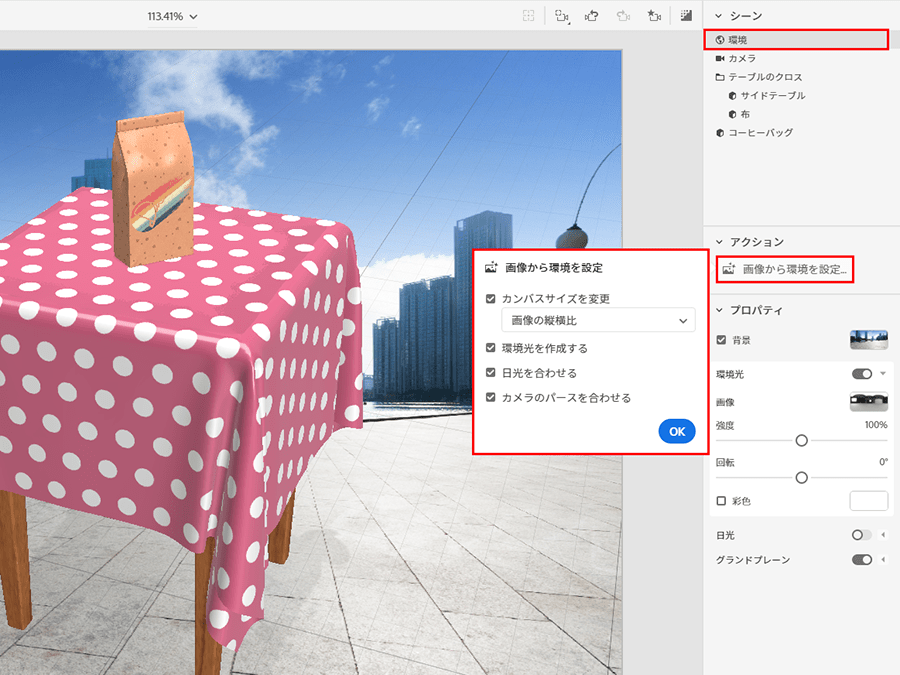The width and height of the screenshot is (900, 675).
Task: Click the 0° 回転 value
Action: click(x=883, y=461)
